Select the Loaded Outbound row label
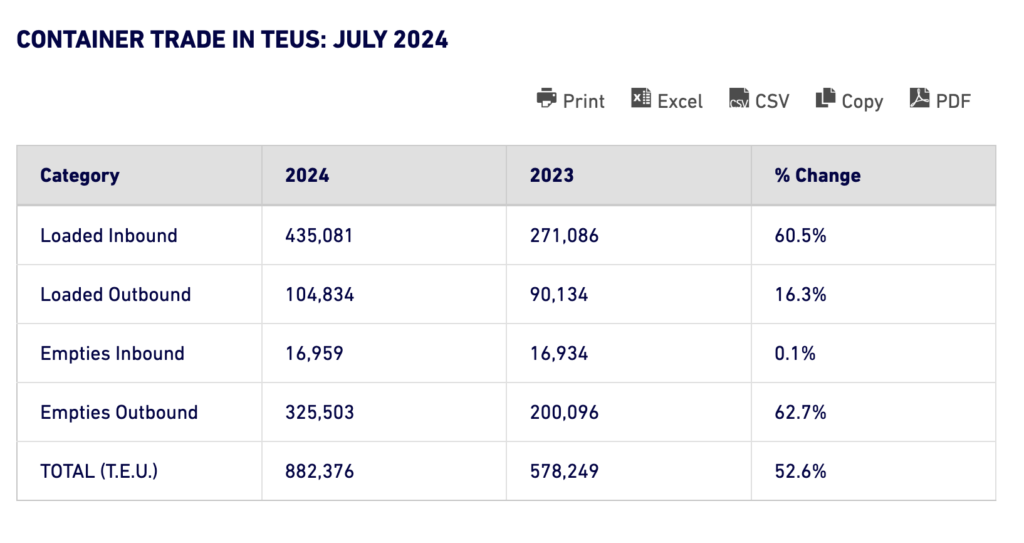 pos(115,295)
